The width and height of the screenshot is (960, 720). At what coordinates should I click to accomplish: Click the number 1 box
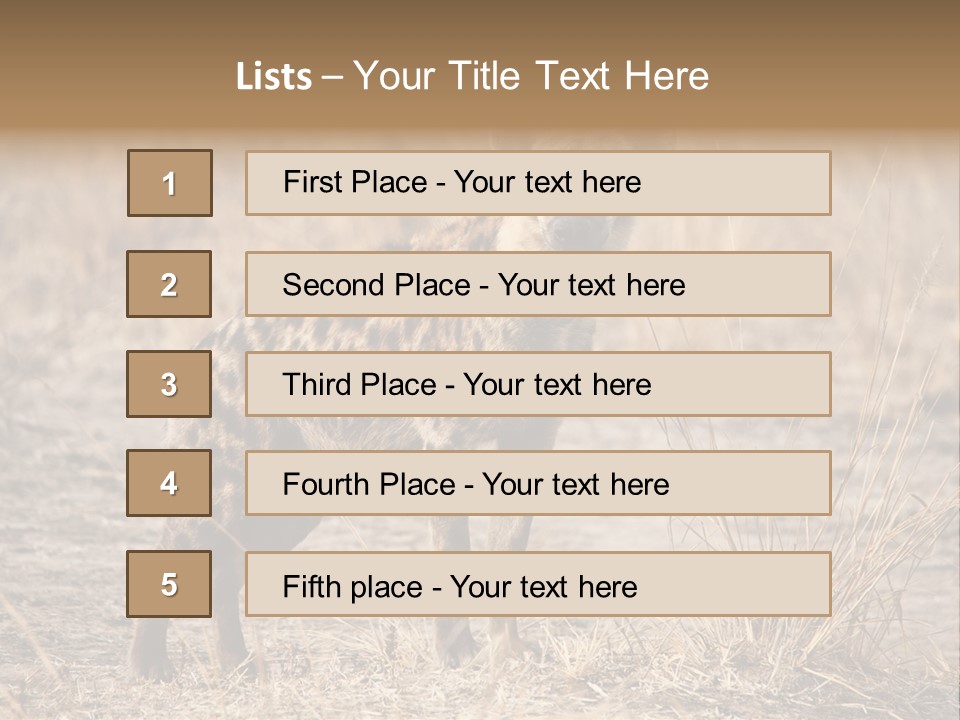coord(170,183)
